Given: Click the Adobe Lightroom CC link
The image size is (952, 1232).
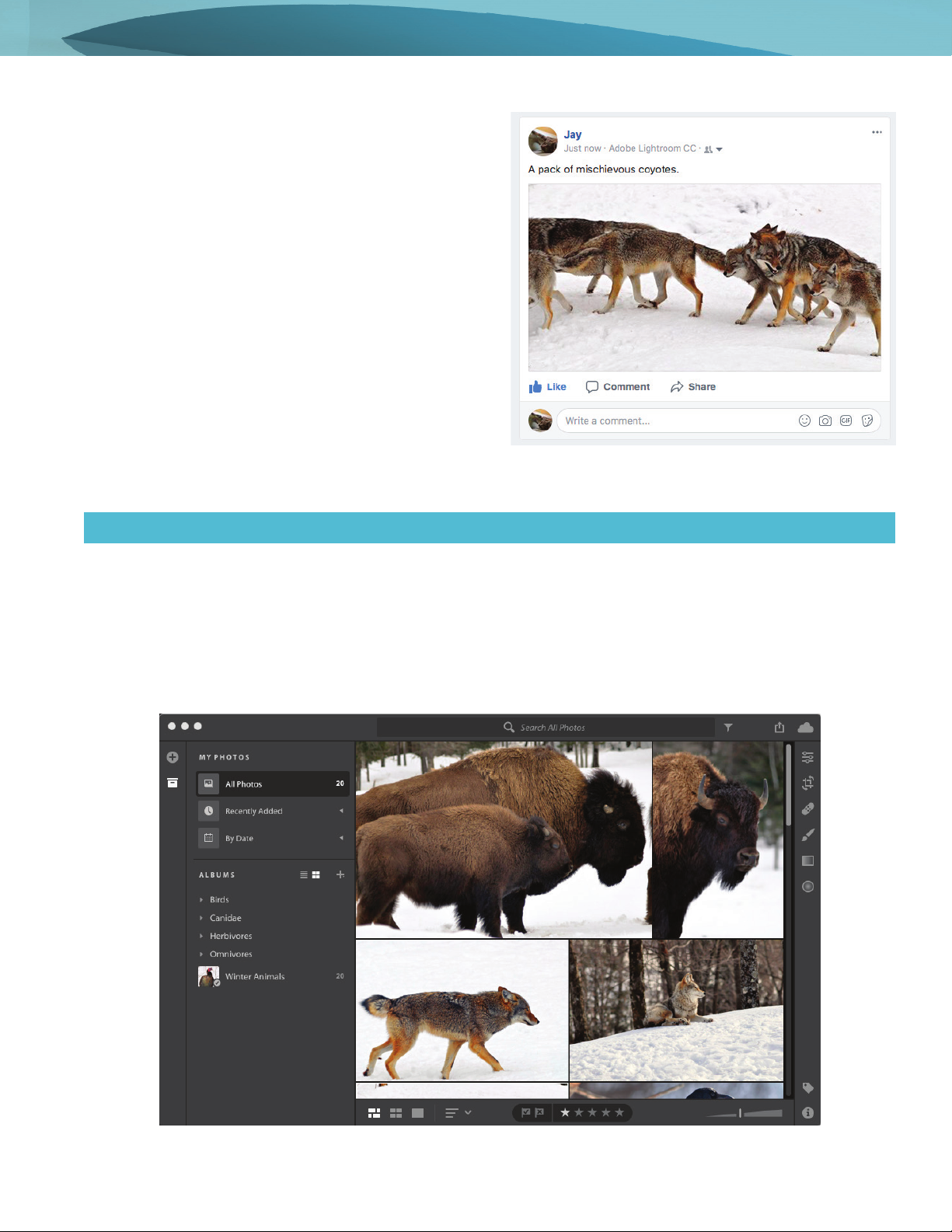Looking at the screenshot, I should pos(652,148).
